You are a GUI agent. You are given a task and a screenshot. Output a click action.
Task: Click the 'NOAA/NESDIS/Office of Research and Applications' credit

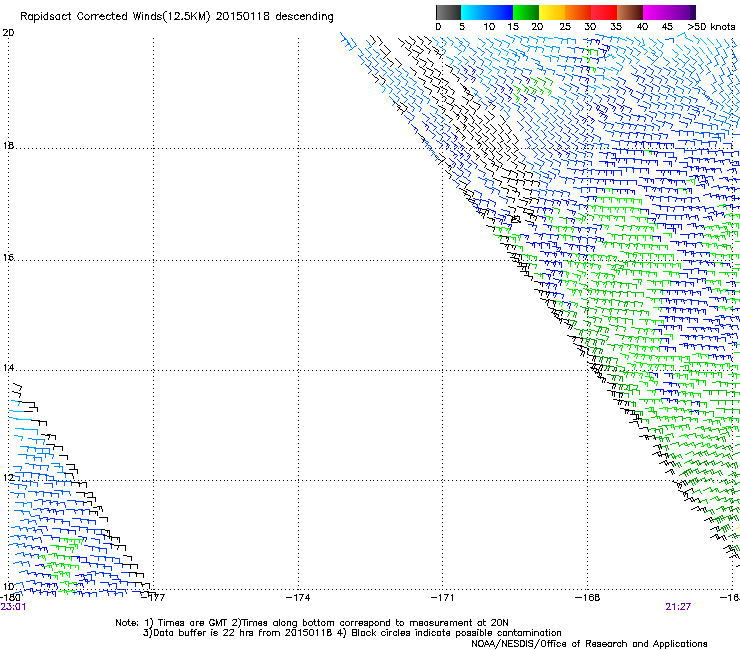[x=589, y=644]
